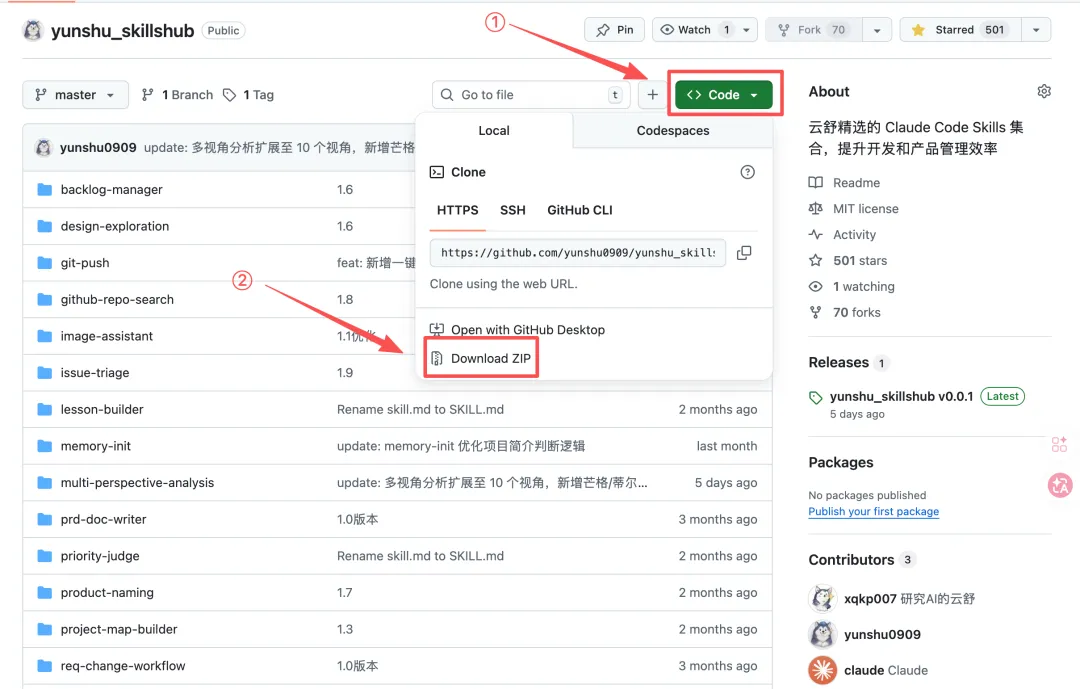Switch to the Codespaces tab
Viewport: 1080px width, 689px height.
(x=672, y=131)
